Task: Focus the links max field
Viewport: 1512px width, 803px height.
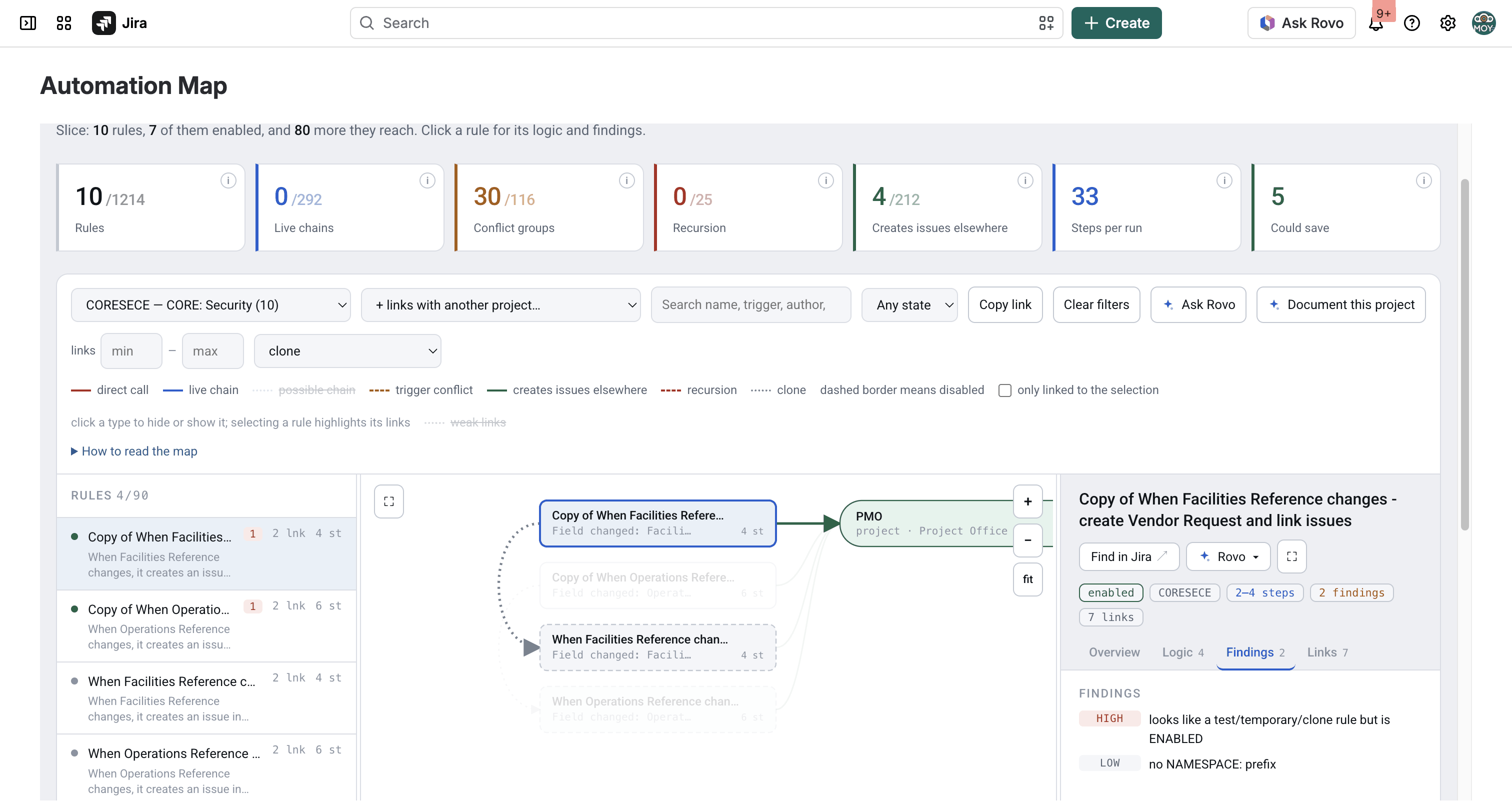Action: (213, 351)
